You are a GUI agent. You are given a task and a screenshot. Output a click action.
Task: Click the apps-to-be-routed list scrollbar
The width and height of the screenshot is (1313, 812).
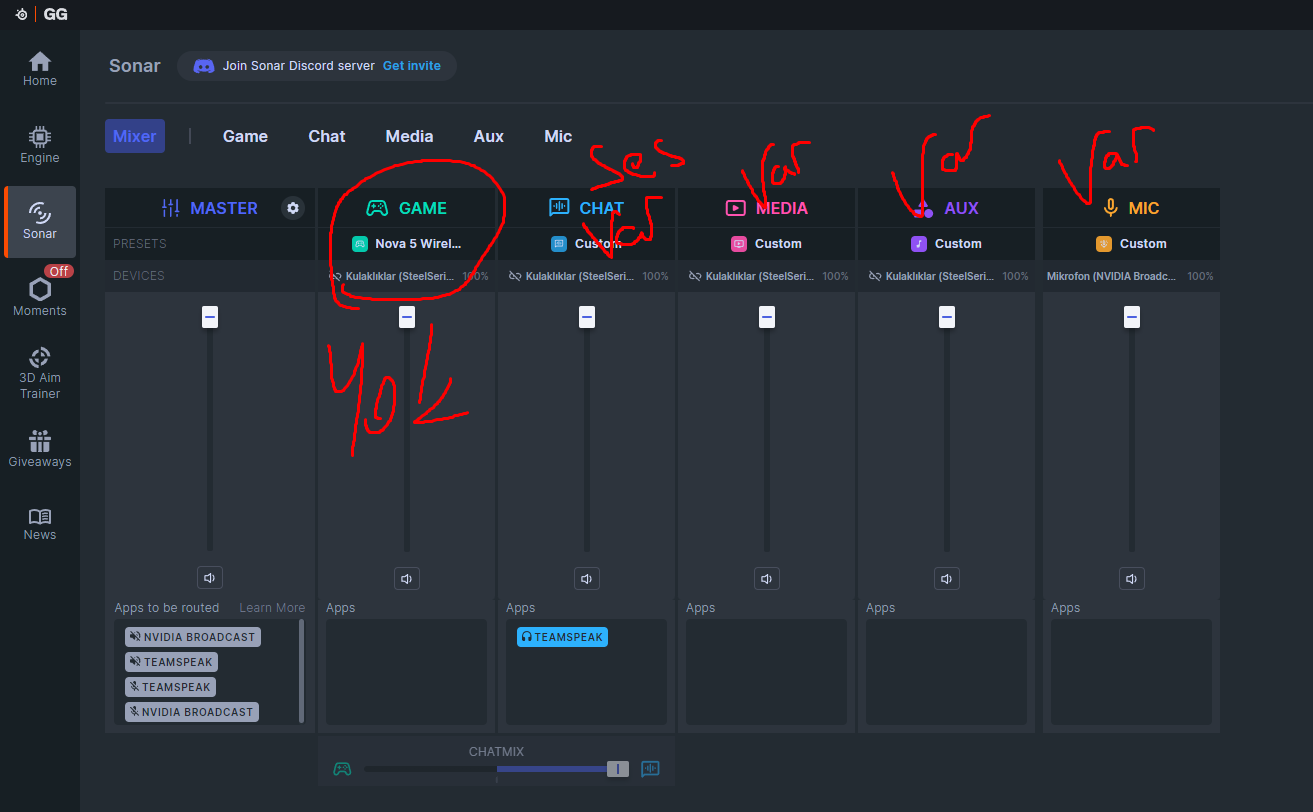302,670
